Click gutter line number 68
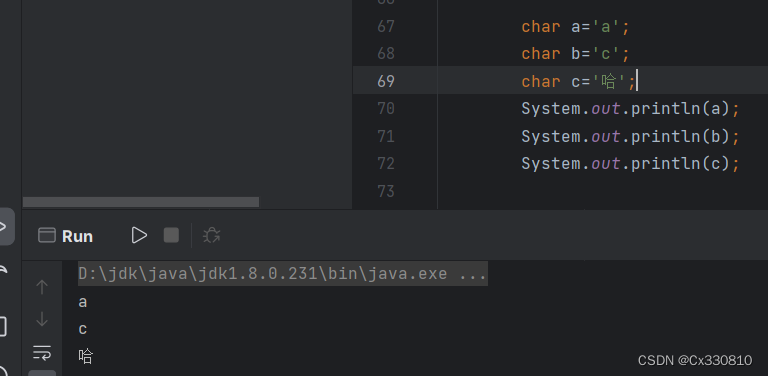 (x=386, y=53)
